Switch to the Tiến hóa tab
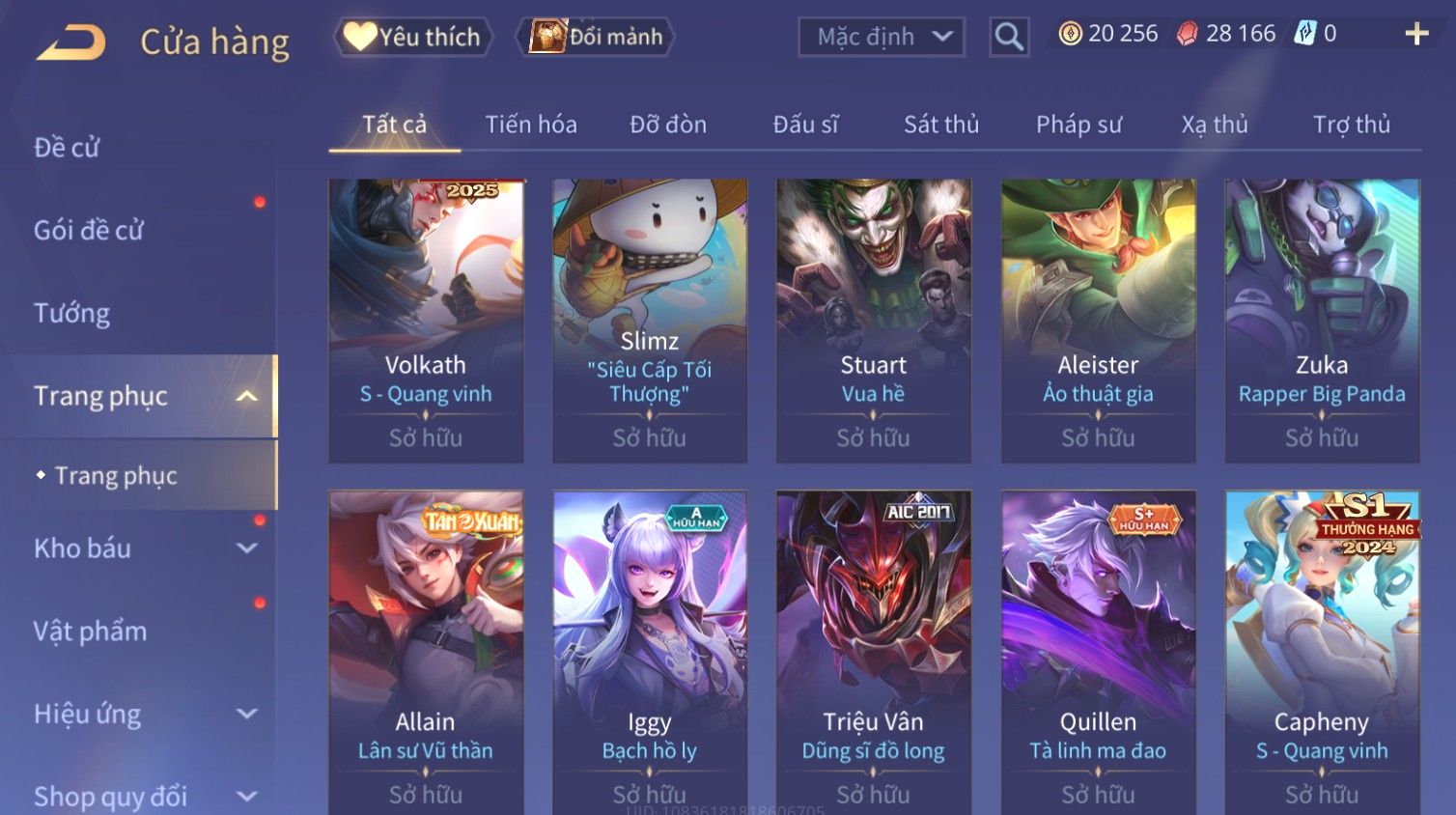The height and width of the screenshot is (815, 1456). [x=531, y=125]
